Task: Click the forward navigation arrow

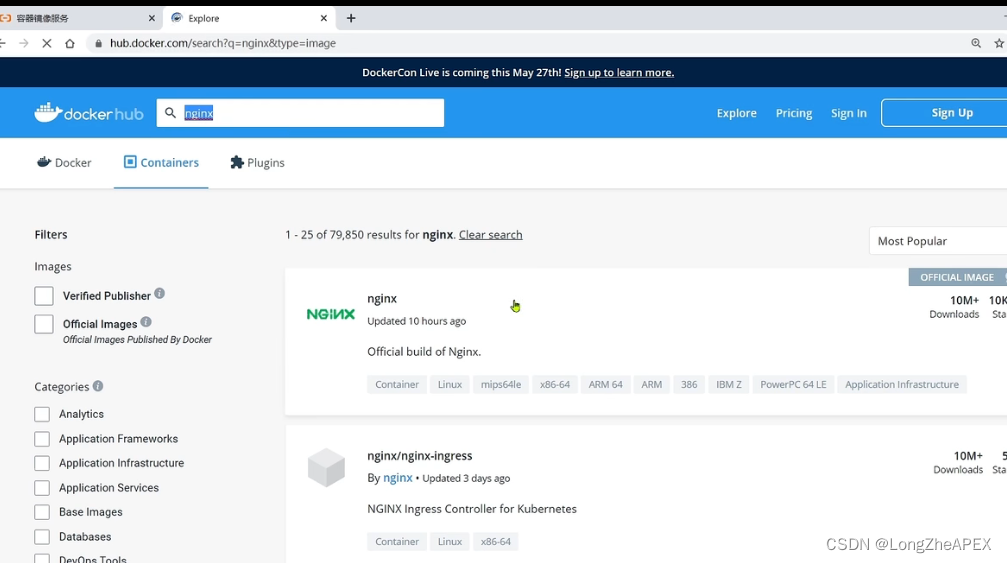Action: pos(24,43)
